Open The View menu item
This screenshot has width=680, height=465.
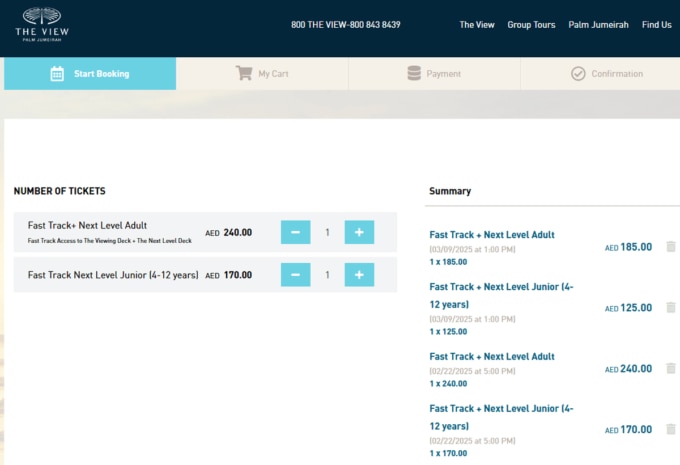coord(477,25)
